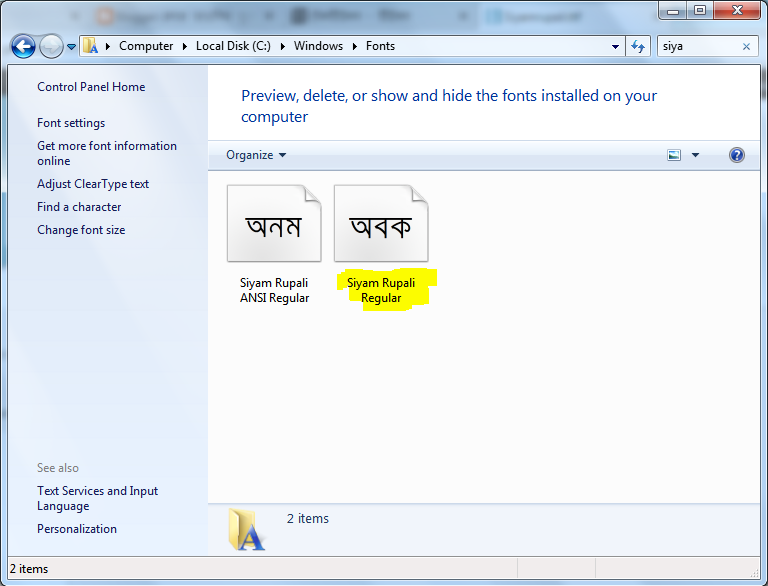Click the Change your view icon

tap(674, 155)
